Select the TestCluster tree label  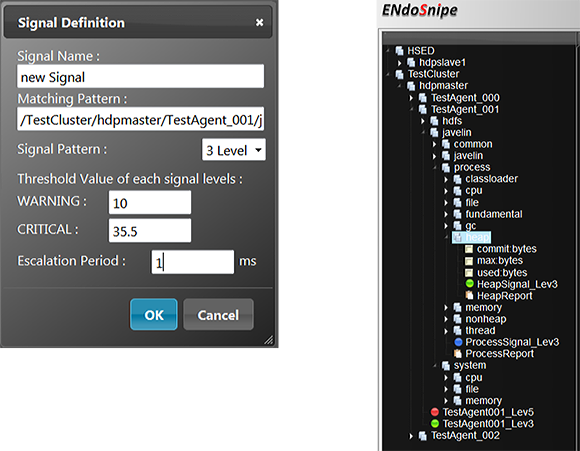pyautogui.click(x=433, y=74)
